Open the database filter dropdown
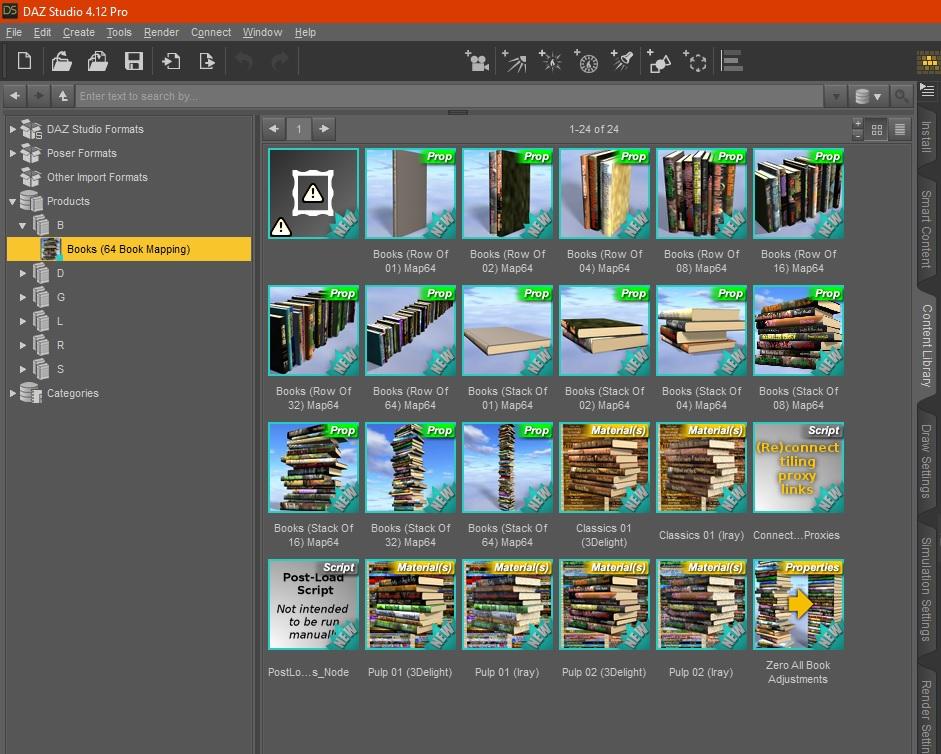The image size is (941, 754). pos(868,97)
